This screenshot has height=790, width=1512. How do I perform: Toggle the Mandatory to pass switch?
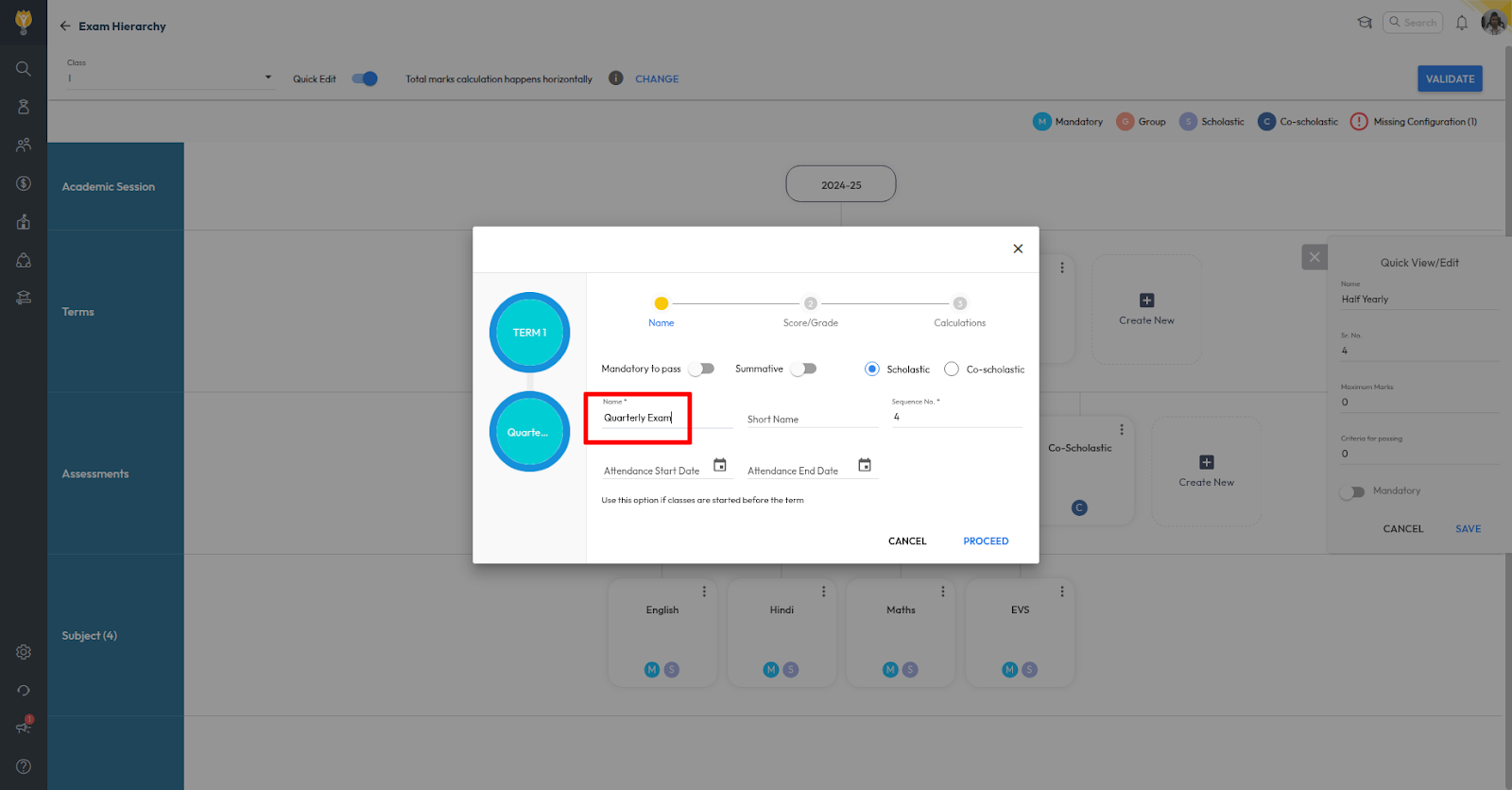coord(701,369)
